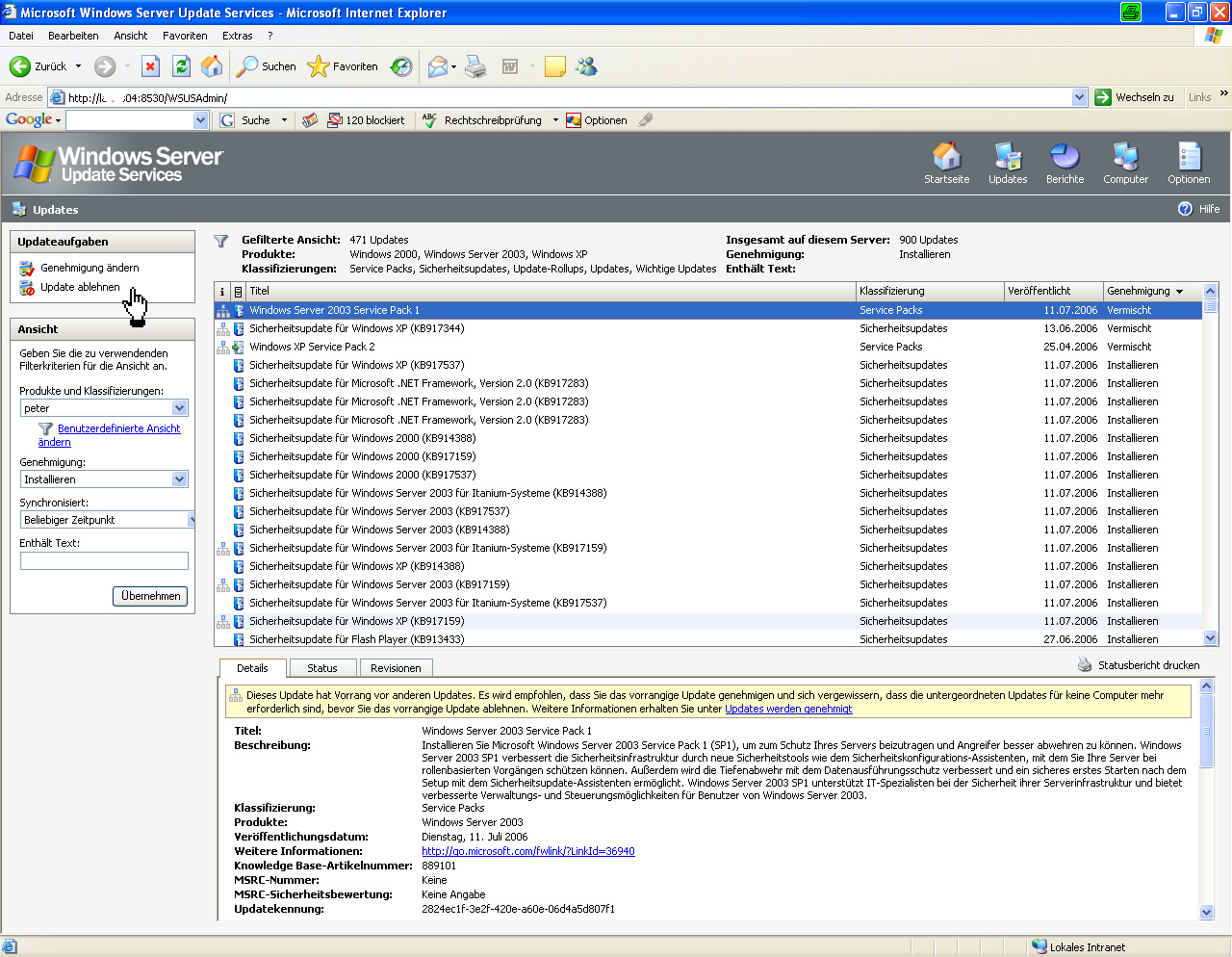Select row Windows XP Service Pack 2

[x=707, y=347]
